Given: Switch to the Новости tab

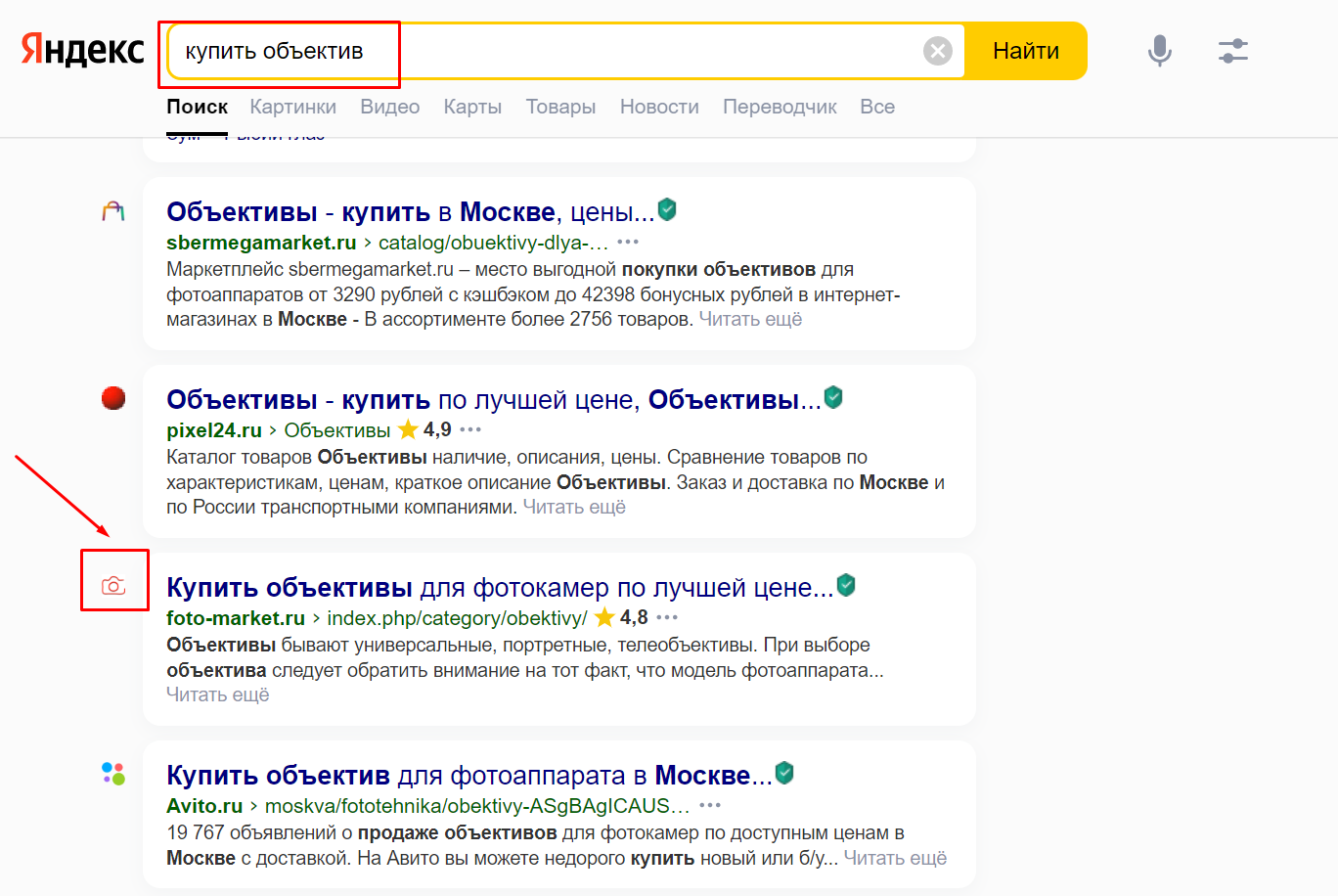Looking at the screenshot, I should coord(659,107).
